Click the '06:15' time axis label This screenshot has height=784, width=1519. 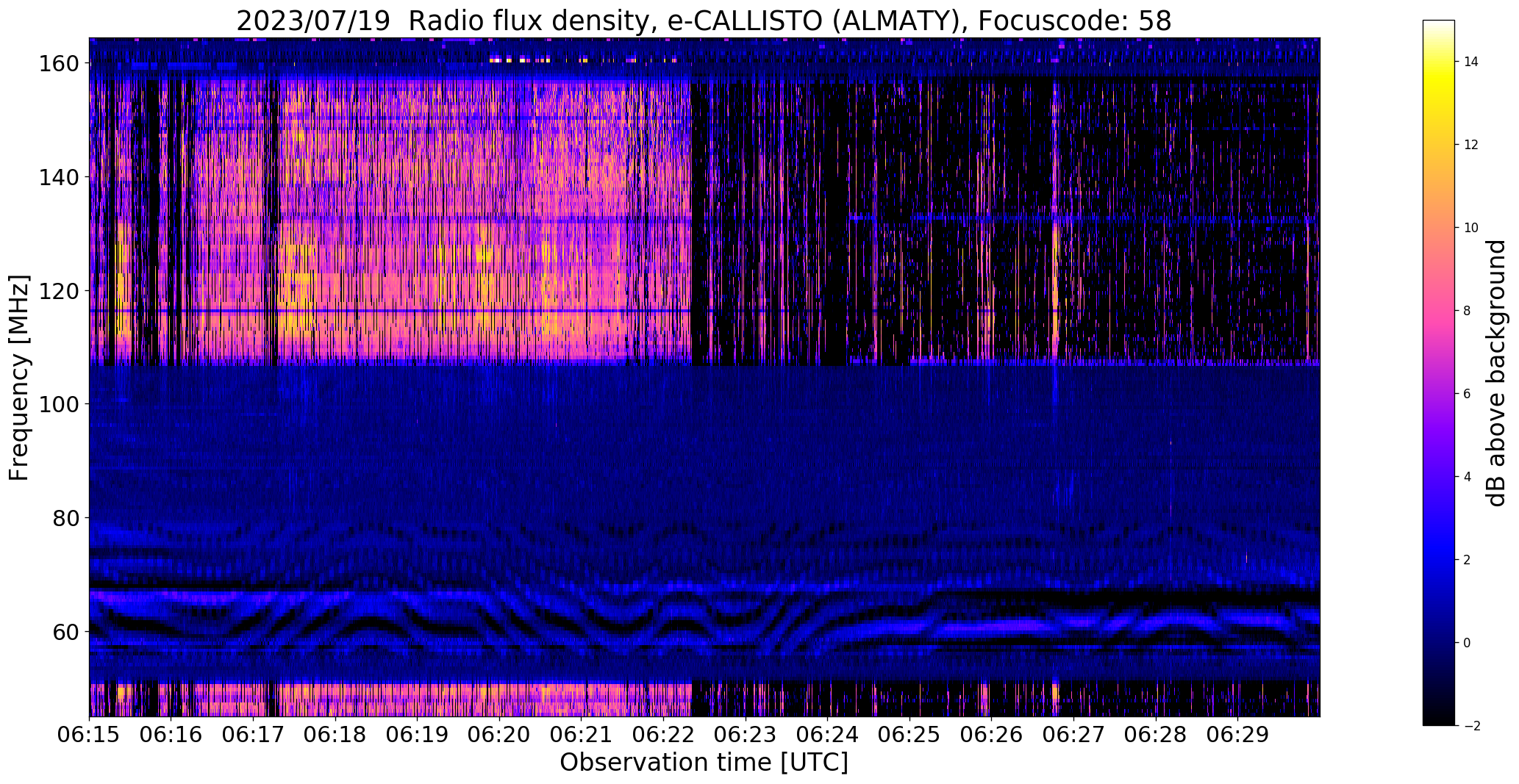point(89,736)
